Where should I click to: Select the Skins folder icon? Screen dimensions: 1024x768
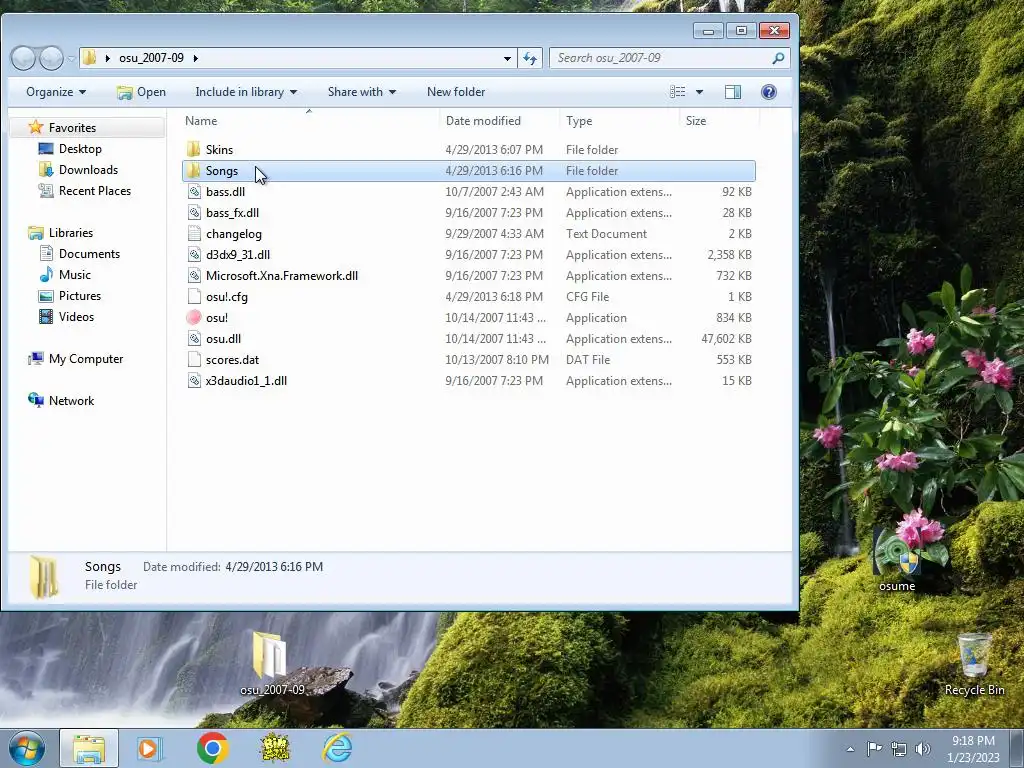[194, 150]
